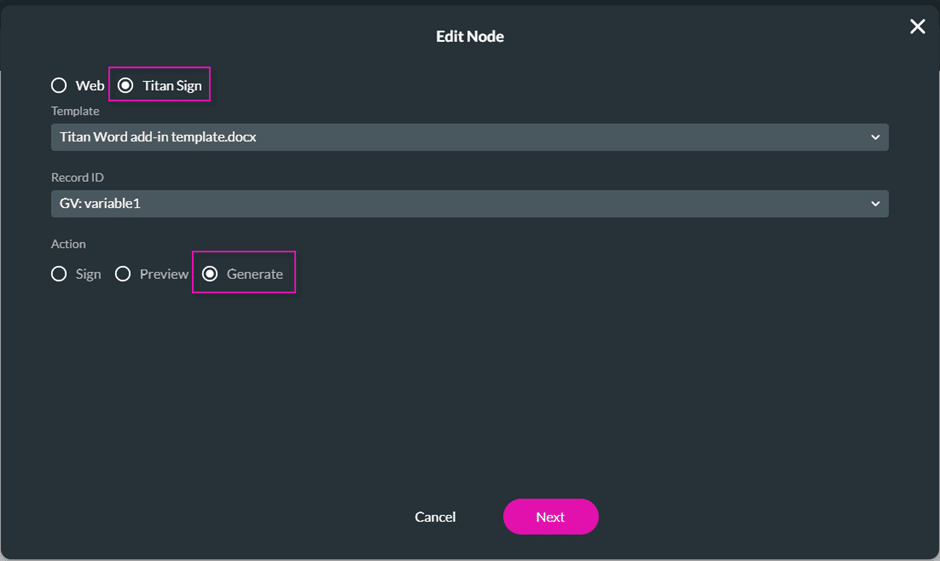Click the Record ID field label
Viewport: 940px width, 561px height.
77,177
